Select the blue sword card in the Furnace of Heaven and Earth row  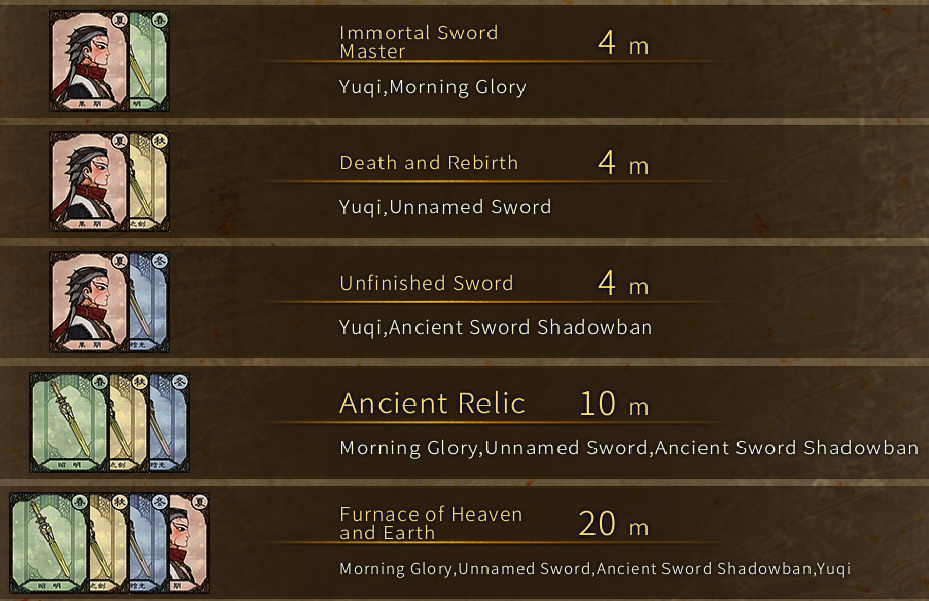[148, 544]
